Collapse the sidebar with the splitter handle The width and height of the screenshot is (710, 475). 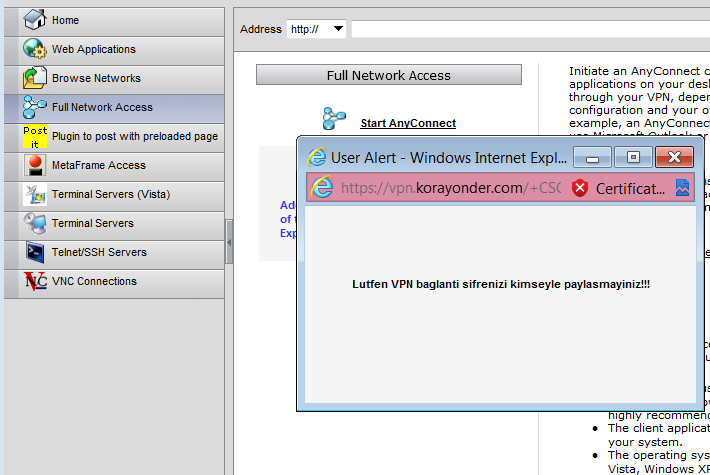click(229, 242)
